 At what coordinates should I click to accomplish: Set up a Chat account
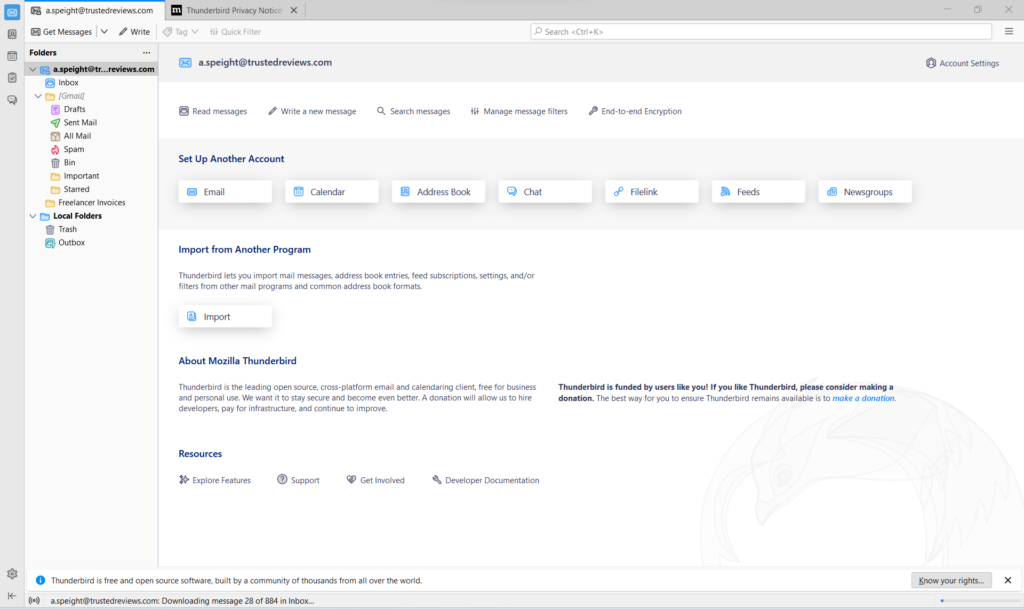tap(545, 192)
